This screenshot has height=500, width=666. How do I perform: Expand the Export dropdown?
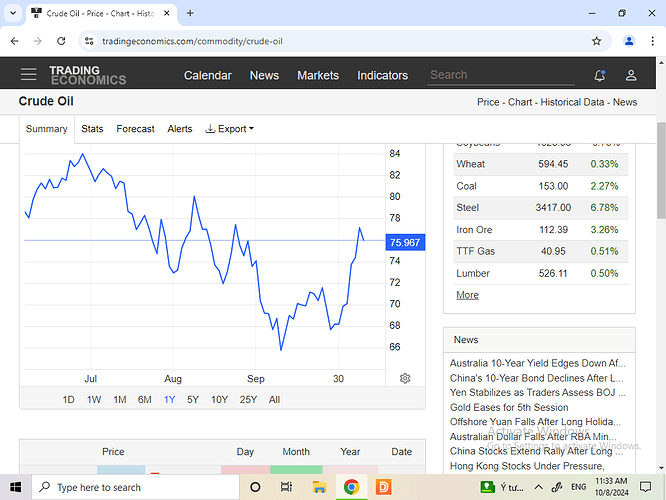(230, 129)
